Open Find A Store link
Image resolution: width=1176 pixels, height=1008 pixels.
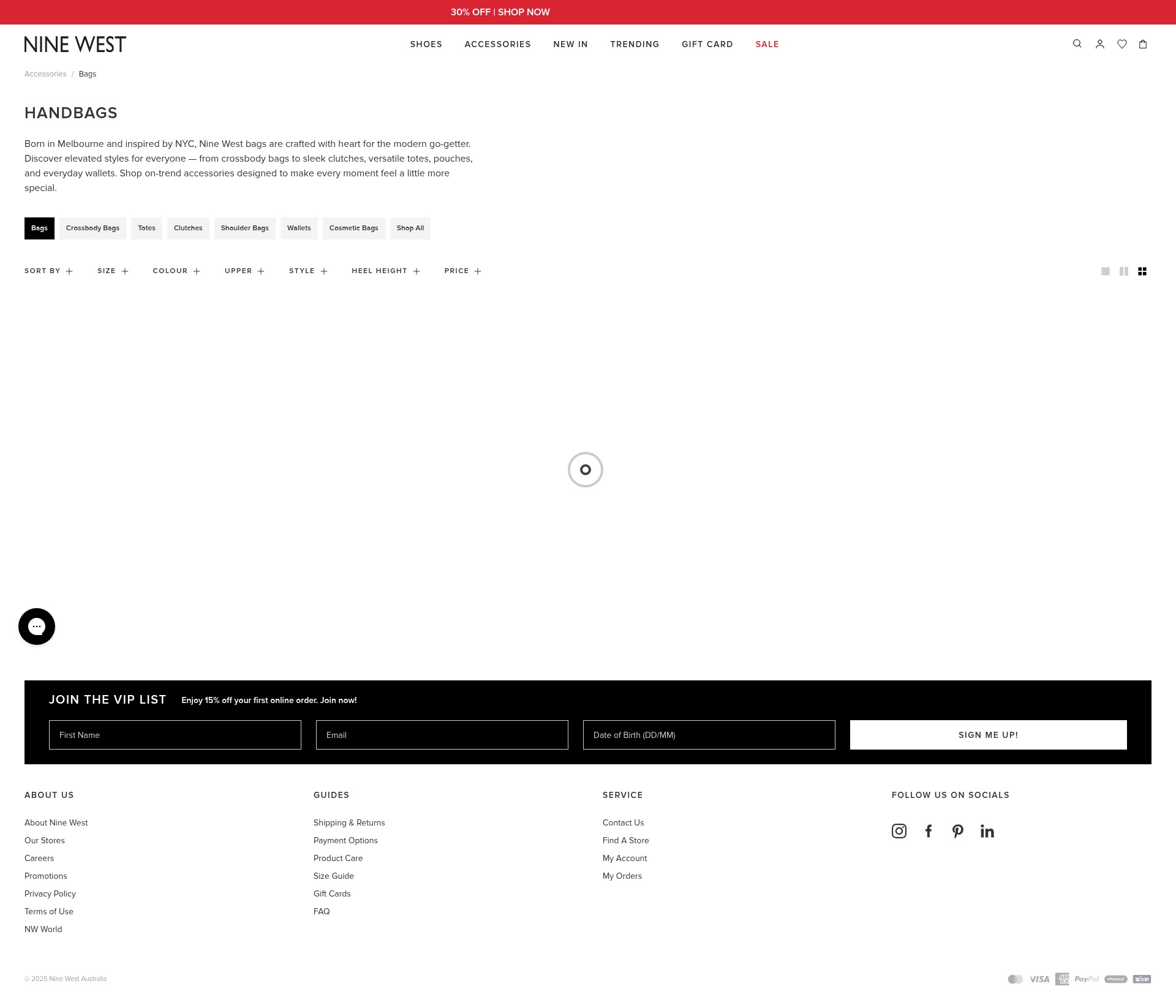pos(626,841)
